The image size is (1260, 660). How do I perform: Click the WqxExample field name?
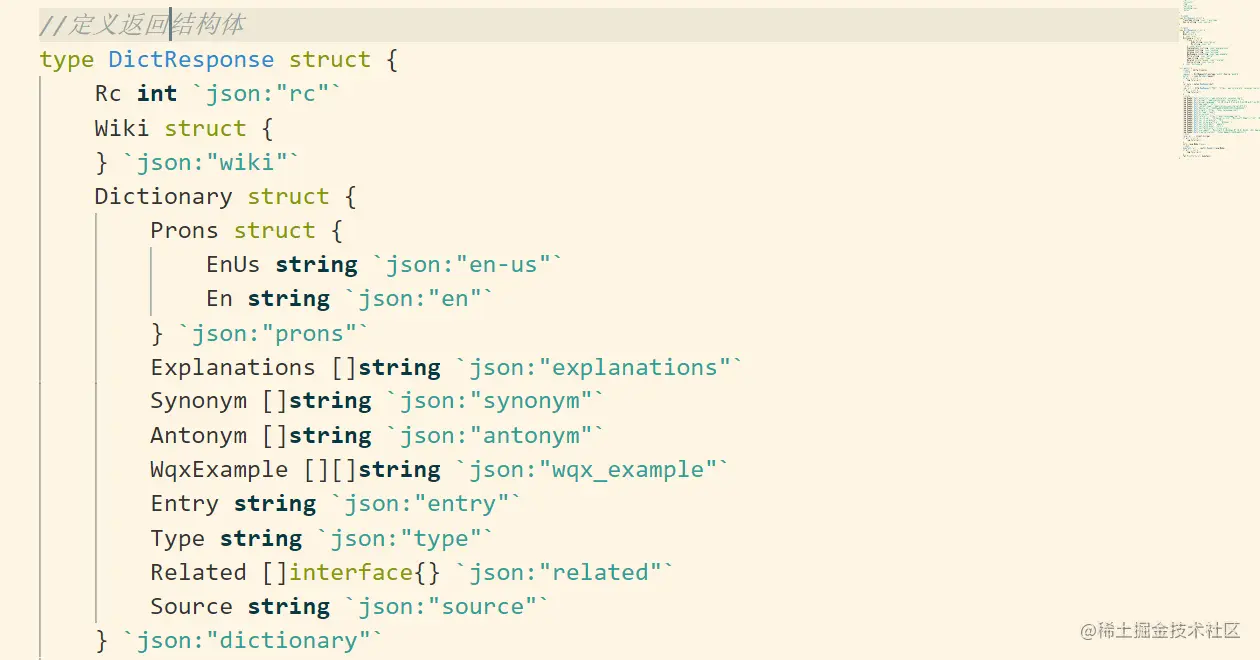pos(219,470)
